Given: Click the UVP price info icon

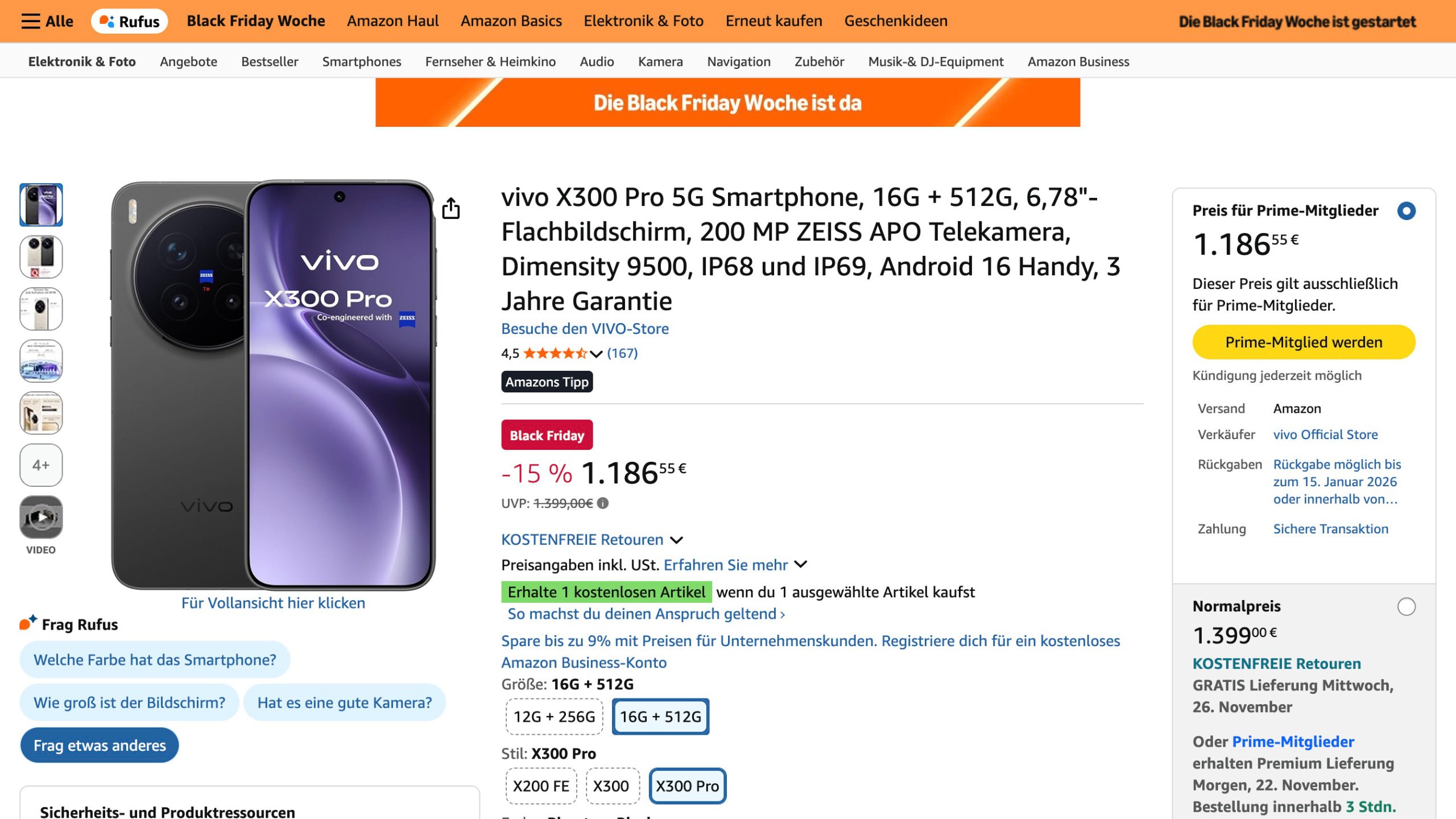Looking at the screenshot, I should [603, 503].
